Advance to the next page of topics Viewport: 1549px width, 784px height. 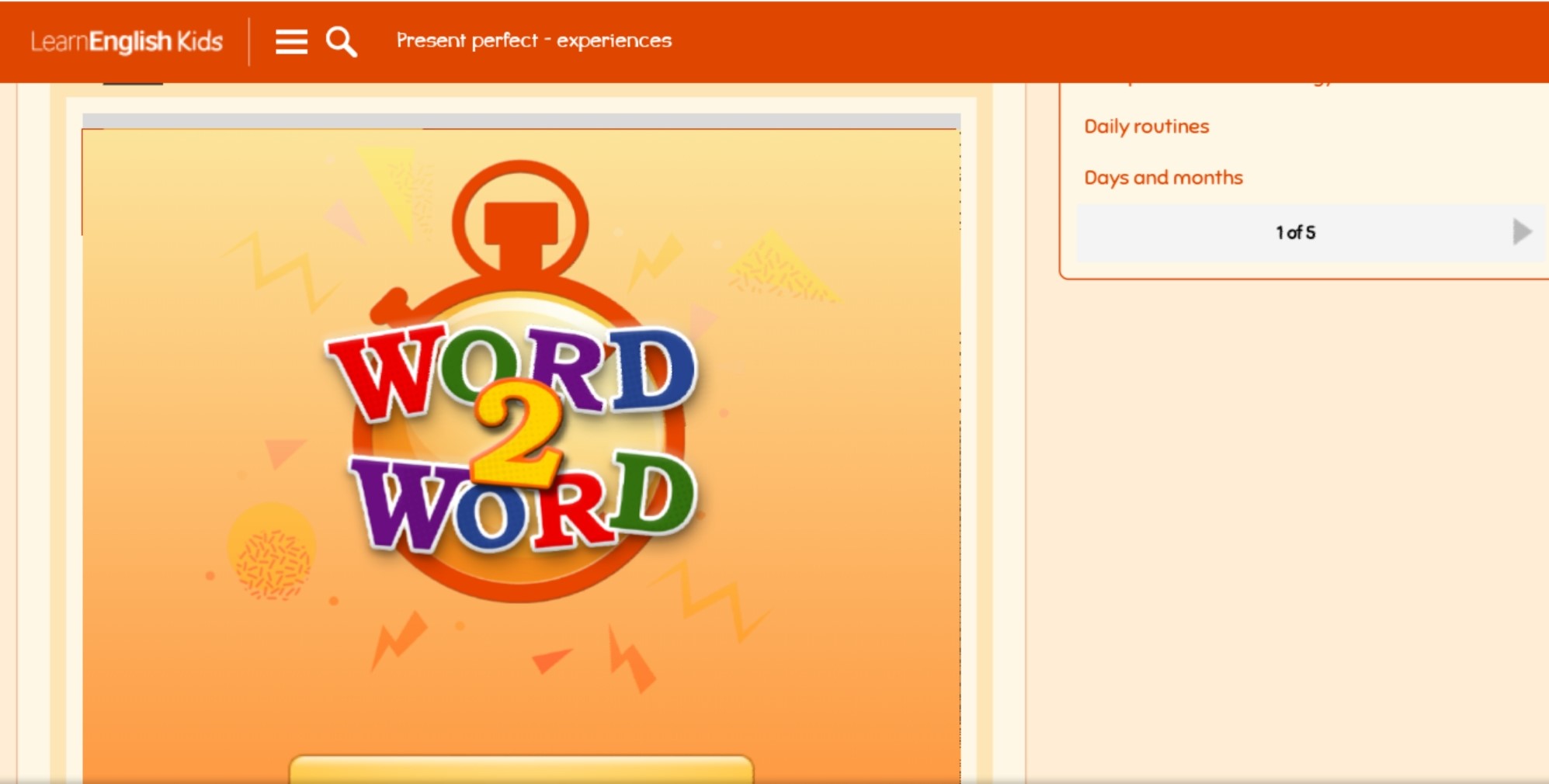point(1521,231)
